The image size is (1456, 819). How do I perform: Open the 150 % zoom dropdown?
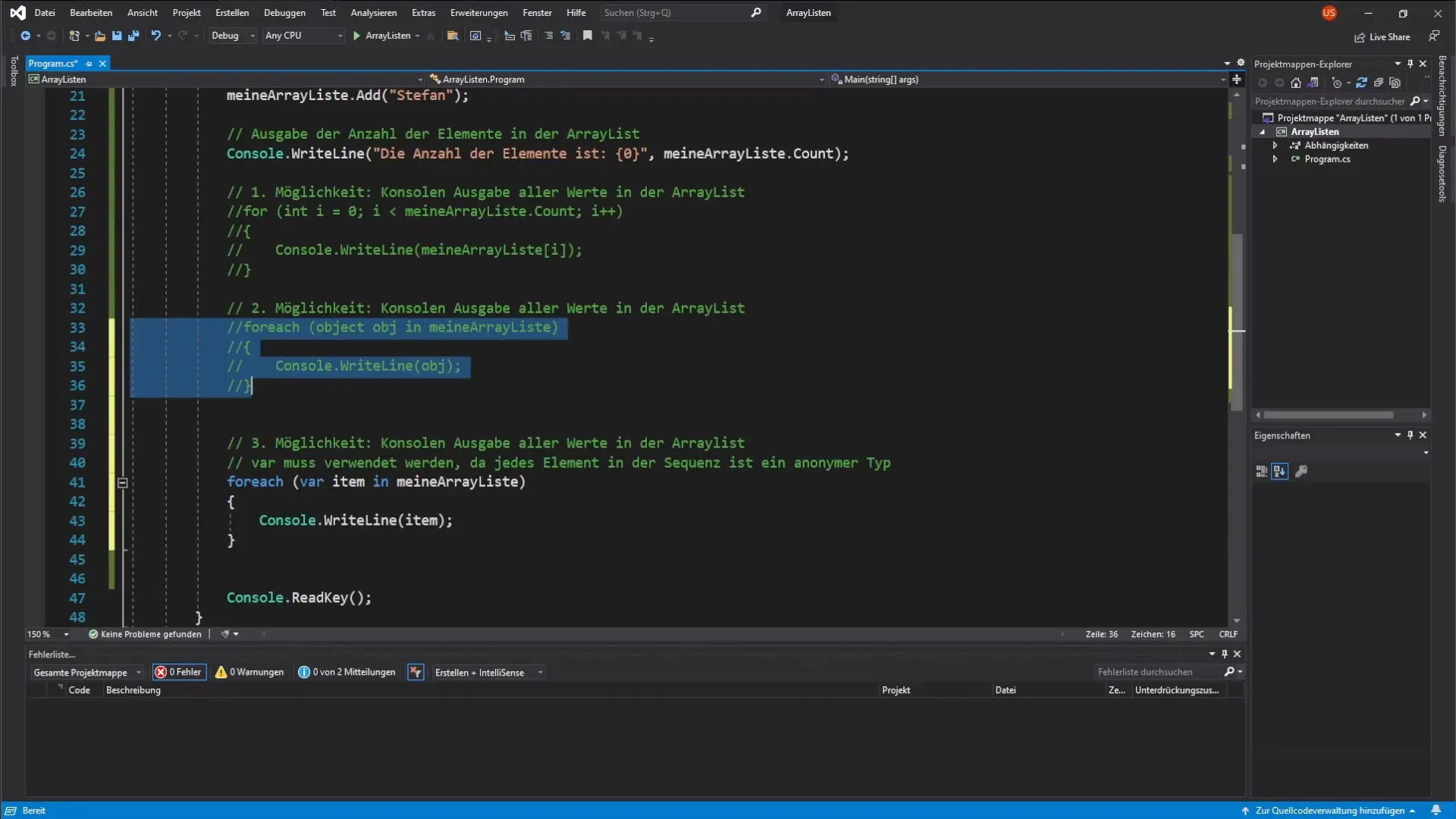[x=48, y=634]
